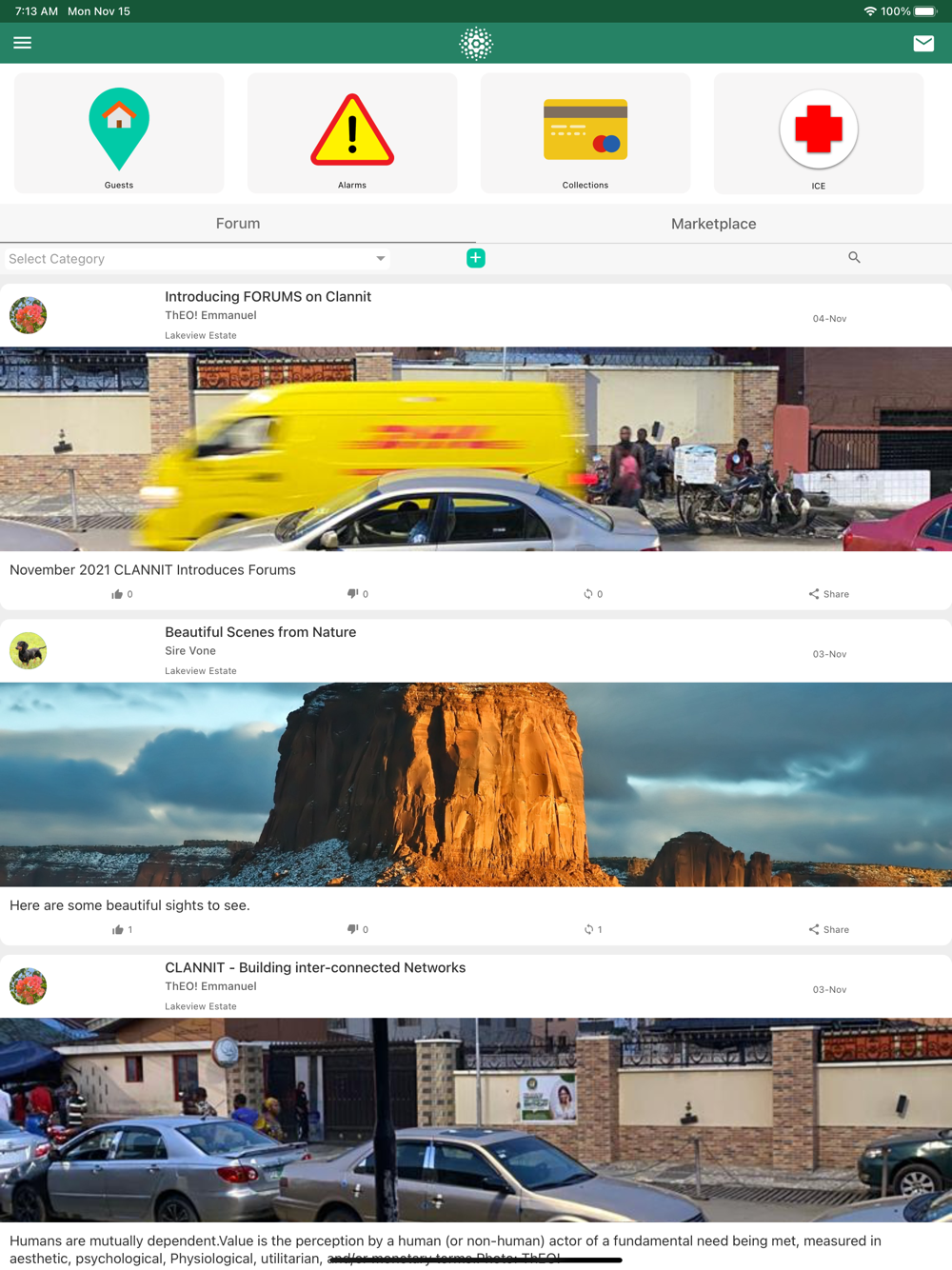This screenshot has height=1270, width=952.
Task: Check the battery indicator in status bar
Action: pyautogui.click(x=925, y=11)
